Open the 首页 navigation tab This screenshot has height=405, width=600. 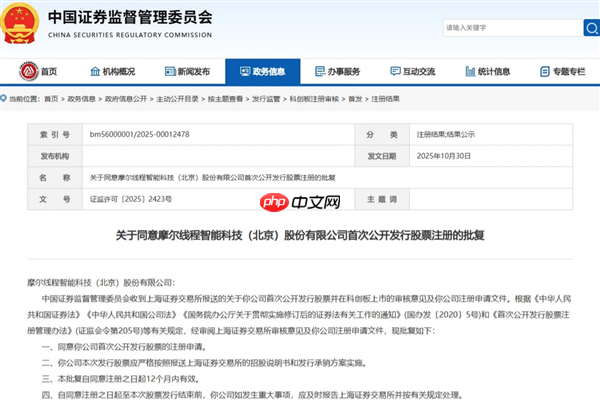38,71
